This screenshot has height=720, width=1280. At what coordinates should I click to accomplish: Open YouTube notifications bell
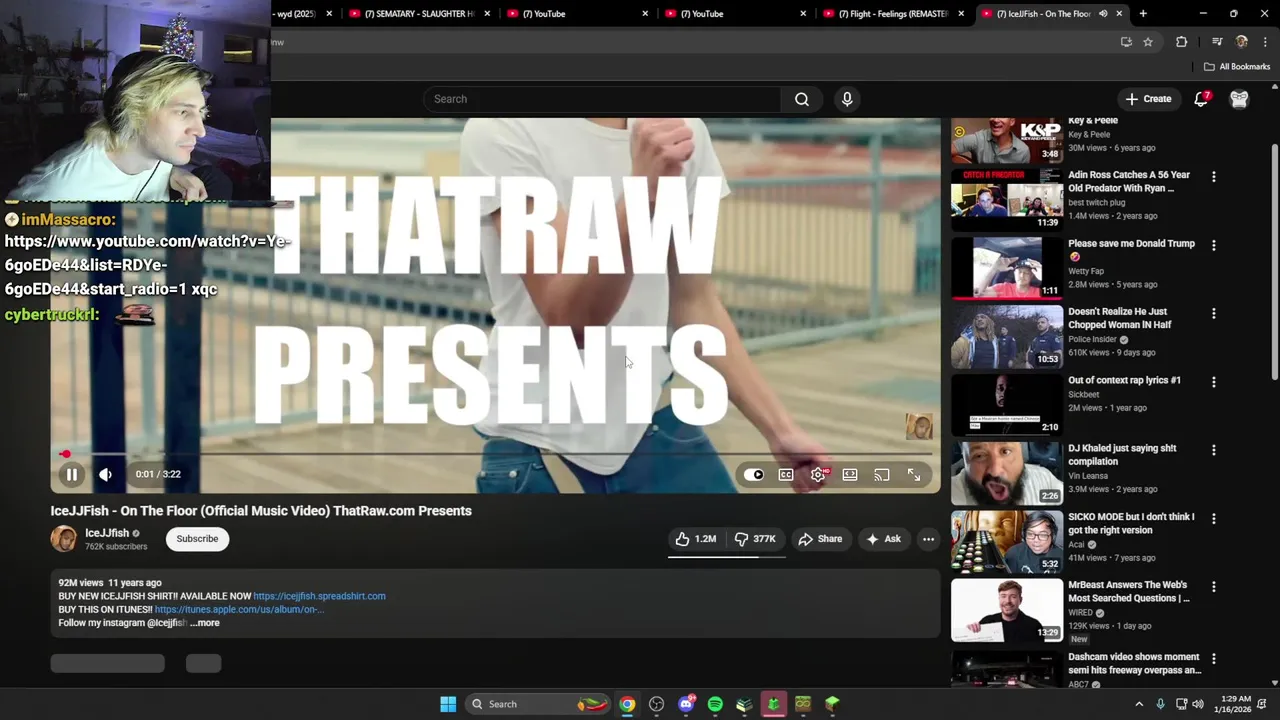pos(1201,99)
